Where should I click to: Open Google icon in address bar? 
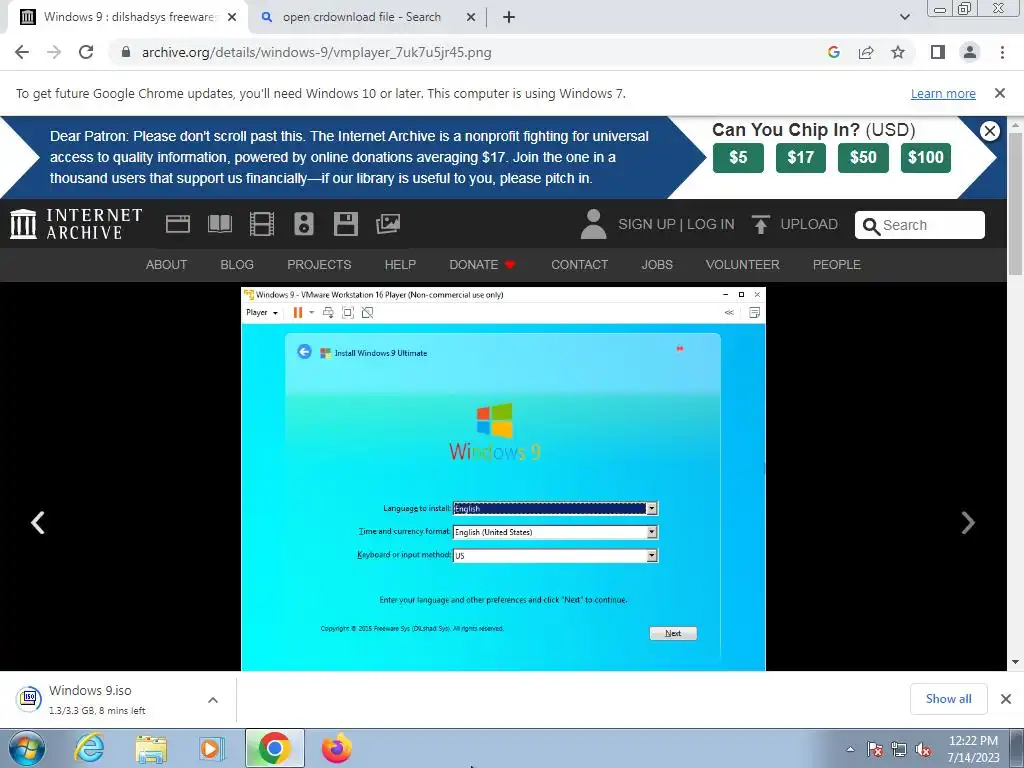pos(833,52)
